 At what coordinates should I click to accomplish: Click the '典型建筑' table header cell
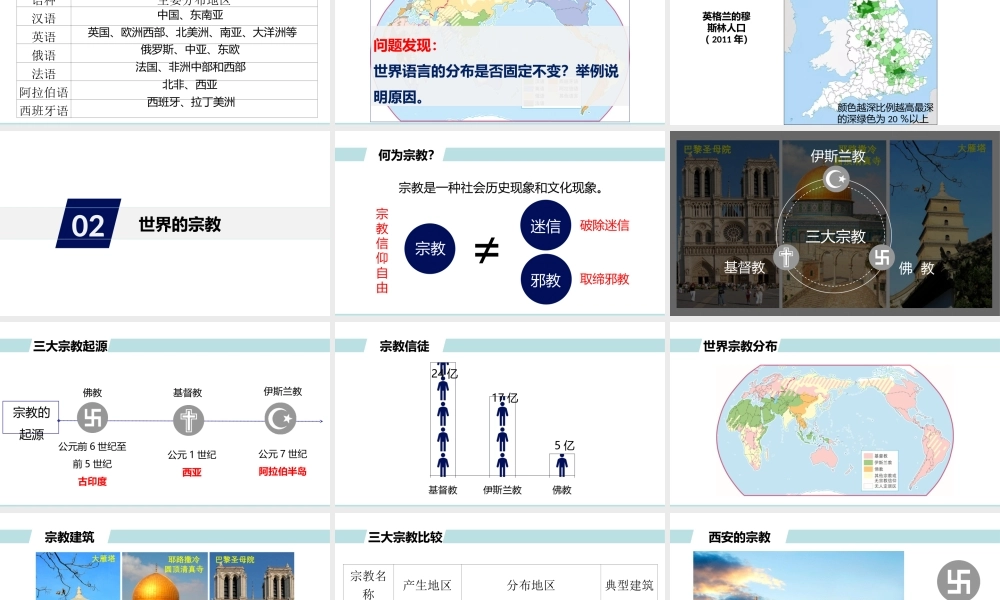coord(629,585)
